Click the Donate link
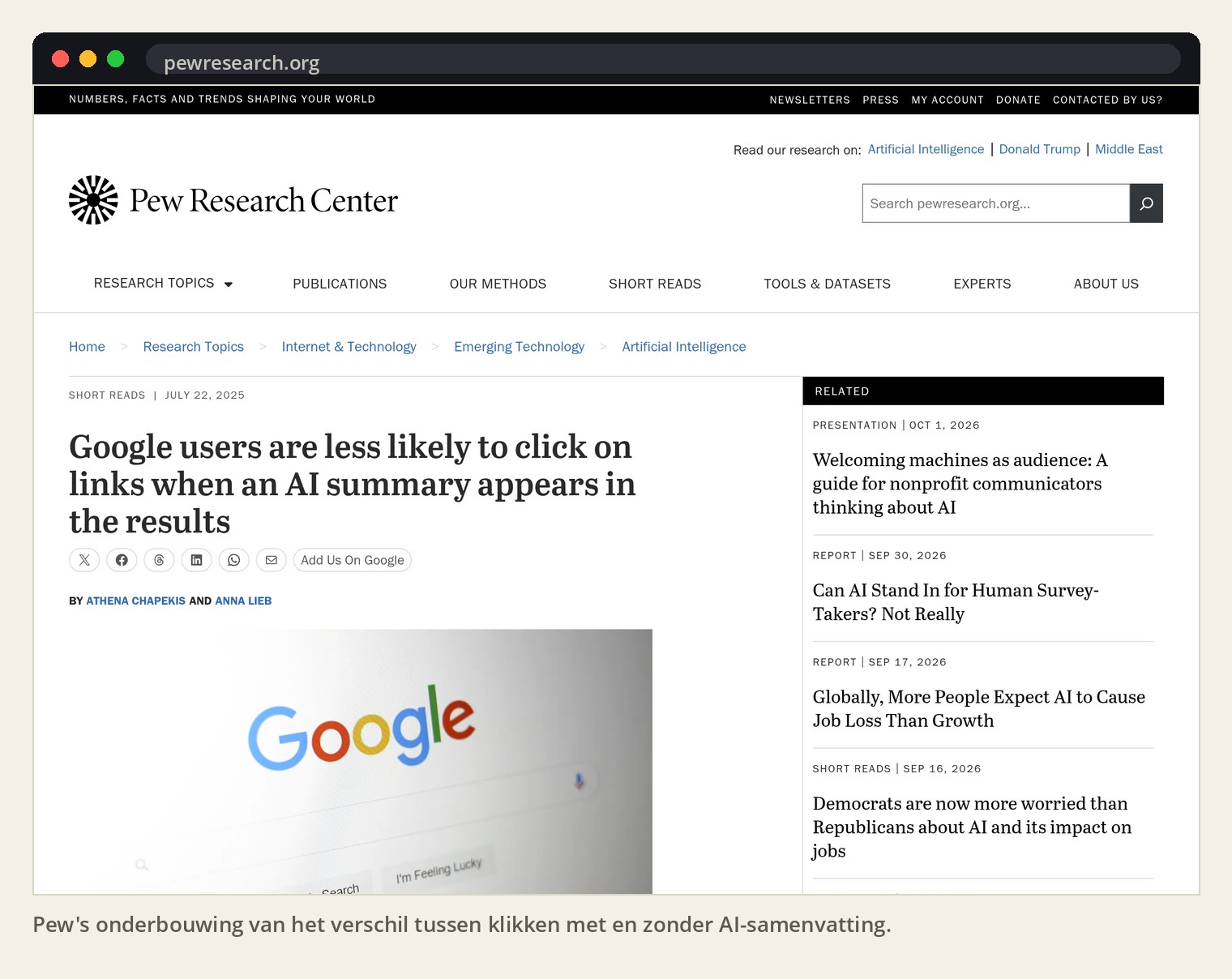 pos(1018,100)
